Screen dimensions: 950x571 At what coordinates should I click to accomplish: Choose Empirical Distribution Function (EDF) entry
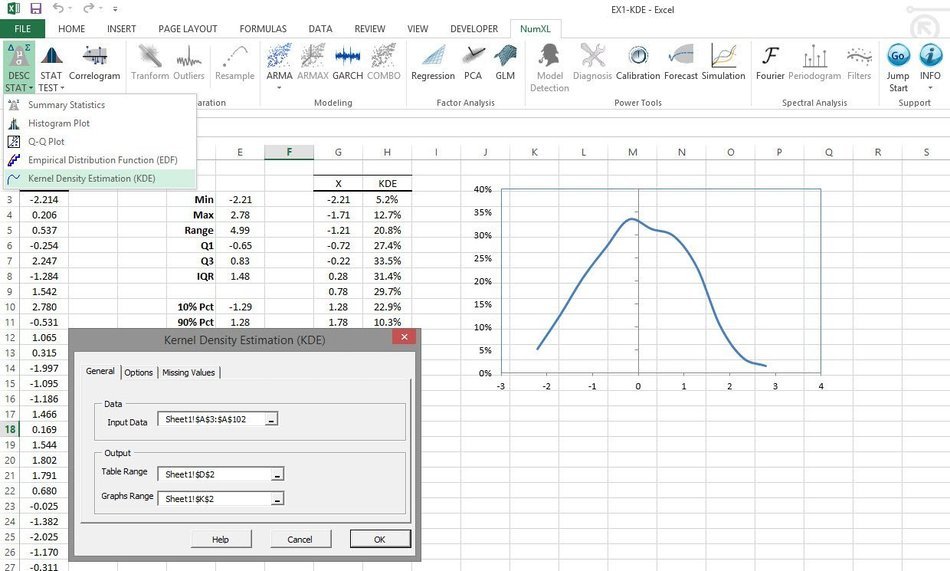100,160
